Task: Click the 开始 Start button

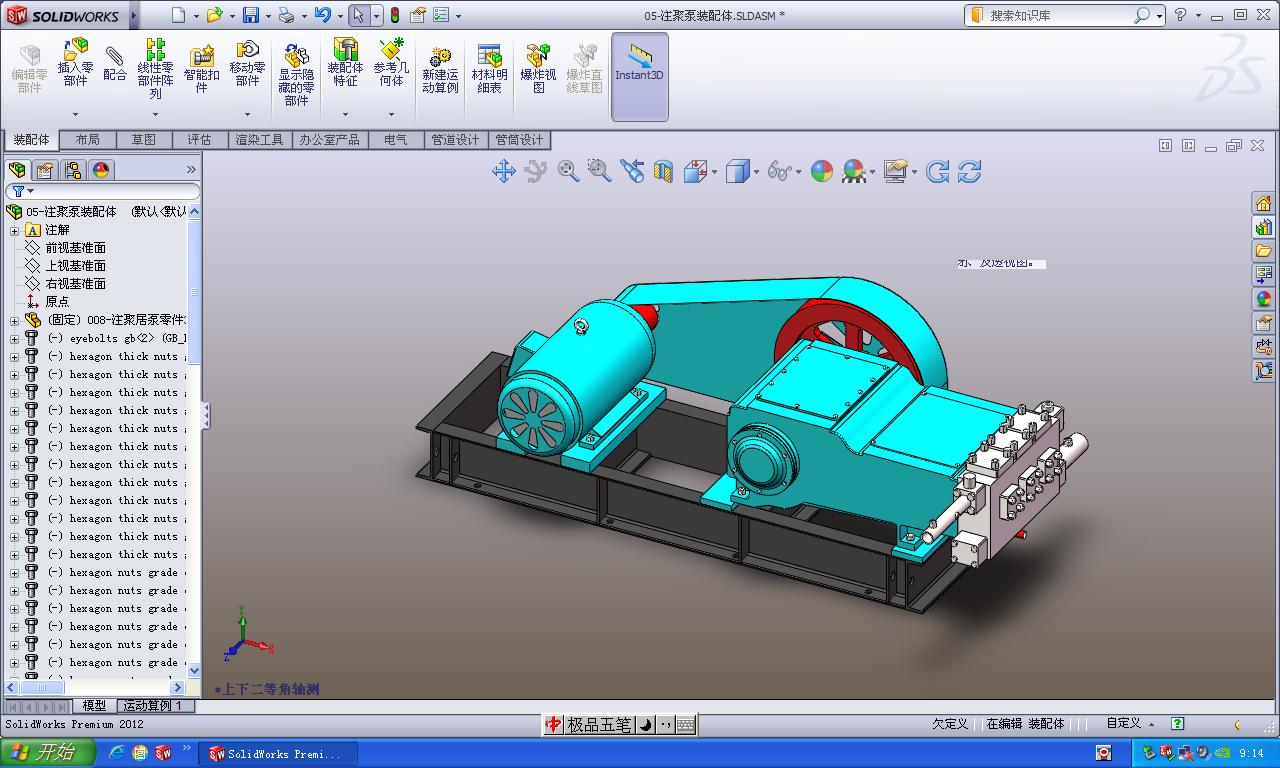Action: pos(48,753)
